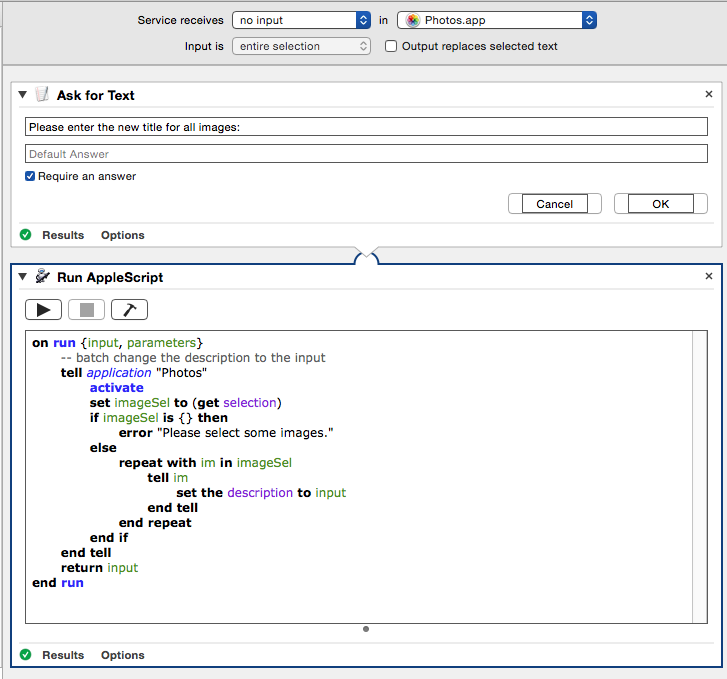The image size is (727, 679).
Task: Open the Service receives 'no input' dropdown
Action: coord(301,20)
